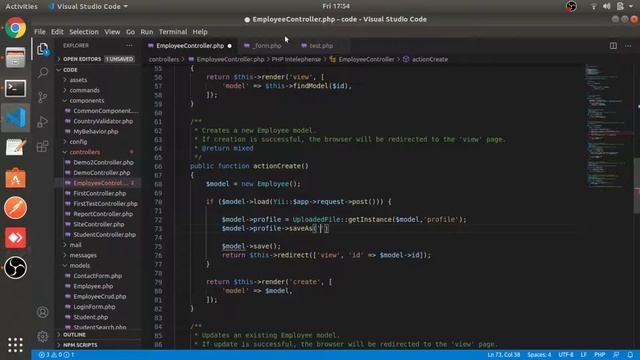This screenshot has width=640, height=360.
Task: Open the Edit menu
Action: [57, 32]
